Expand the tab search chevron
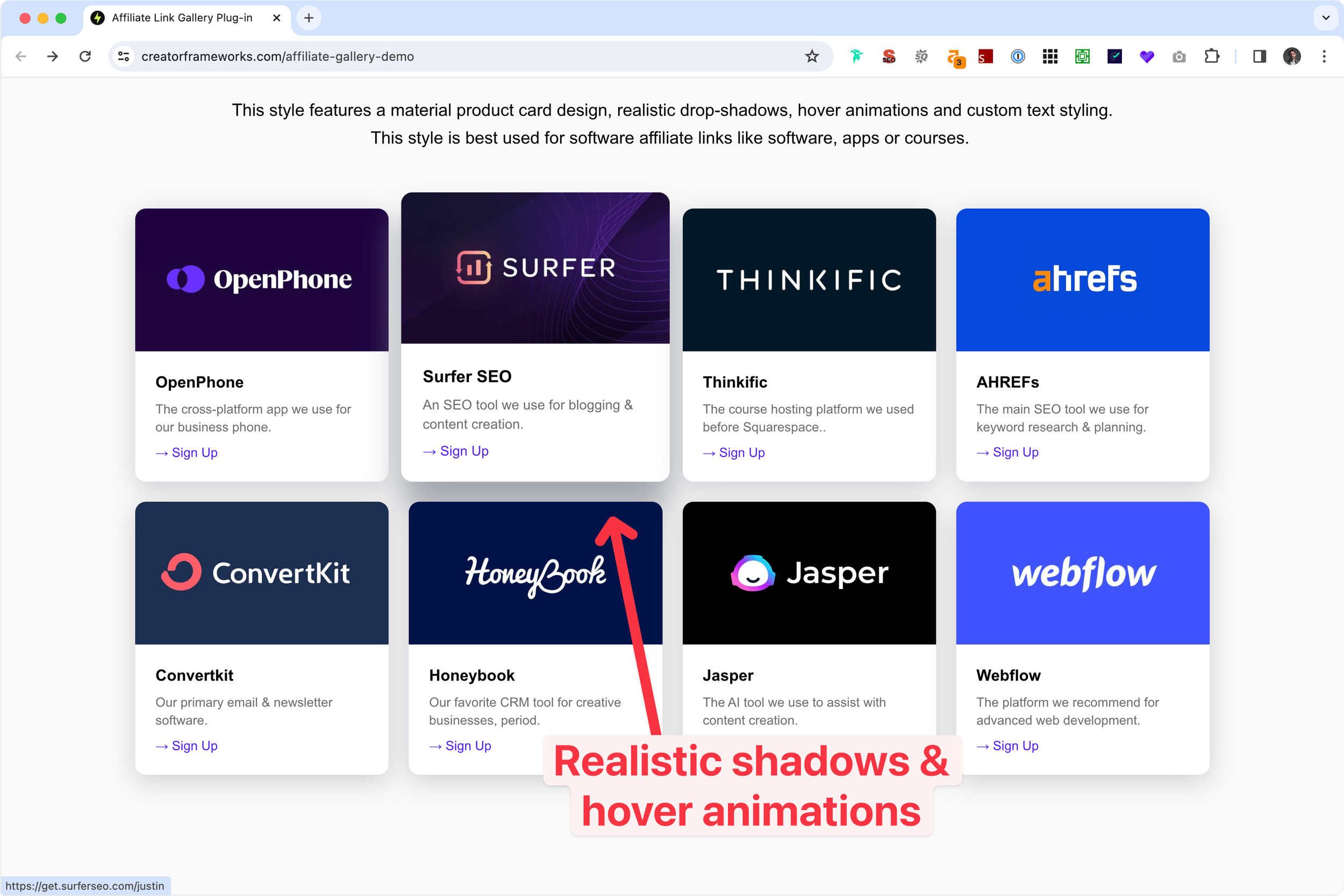Screen dimensions: 1344x896 click(x=1326, y=18)
